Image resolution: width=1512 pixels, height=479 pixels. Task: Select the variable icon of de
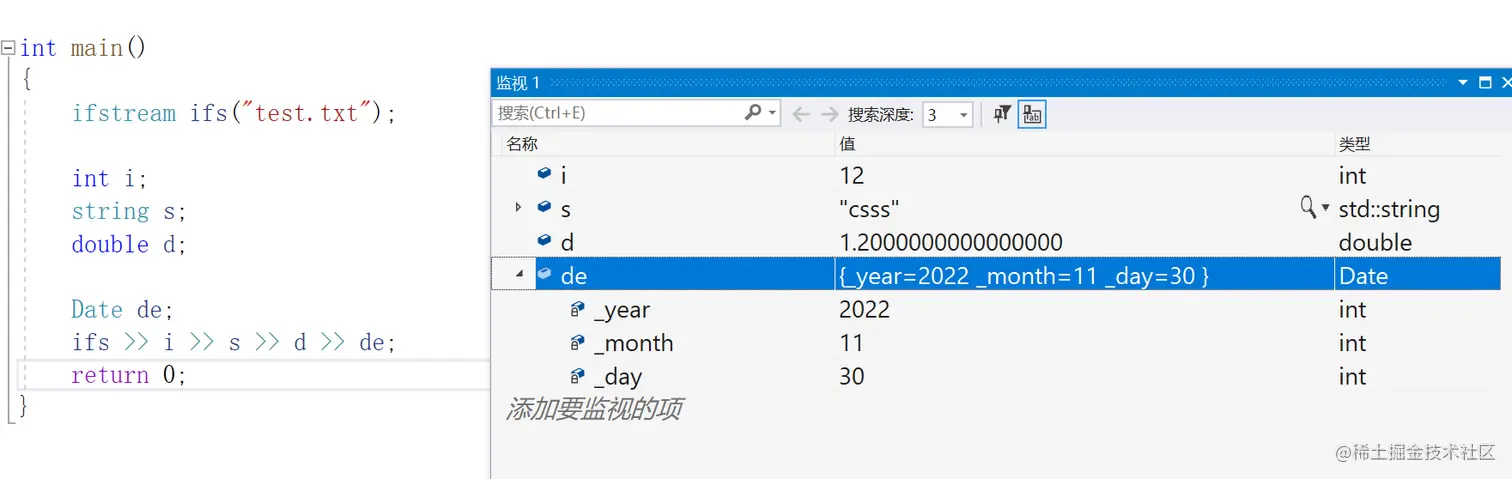coord(544,274)
